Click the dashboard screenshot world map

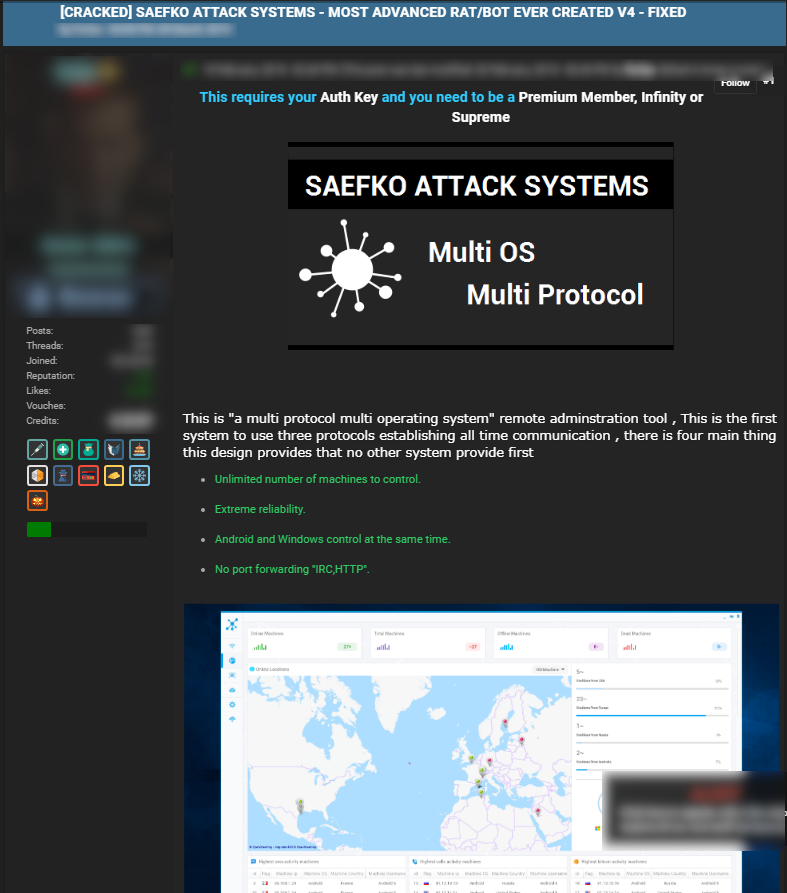pos(408,762)
